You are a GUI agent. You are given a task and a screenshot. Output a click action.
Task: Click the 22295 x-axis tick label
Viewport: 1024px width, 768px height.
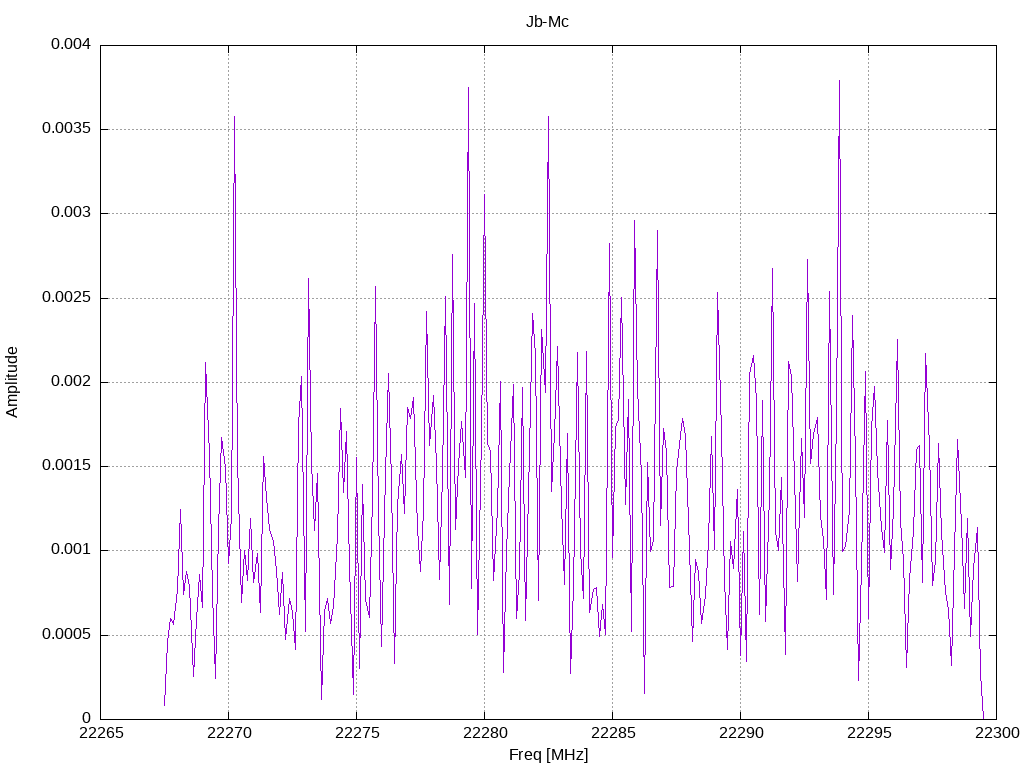pyautogui.click(x=869, y=733)
